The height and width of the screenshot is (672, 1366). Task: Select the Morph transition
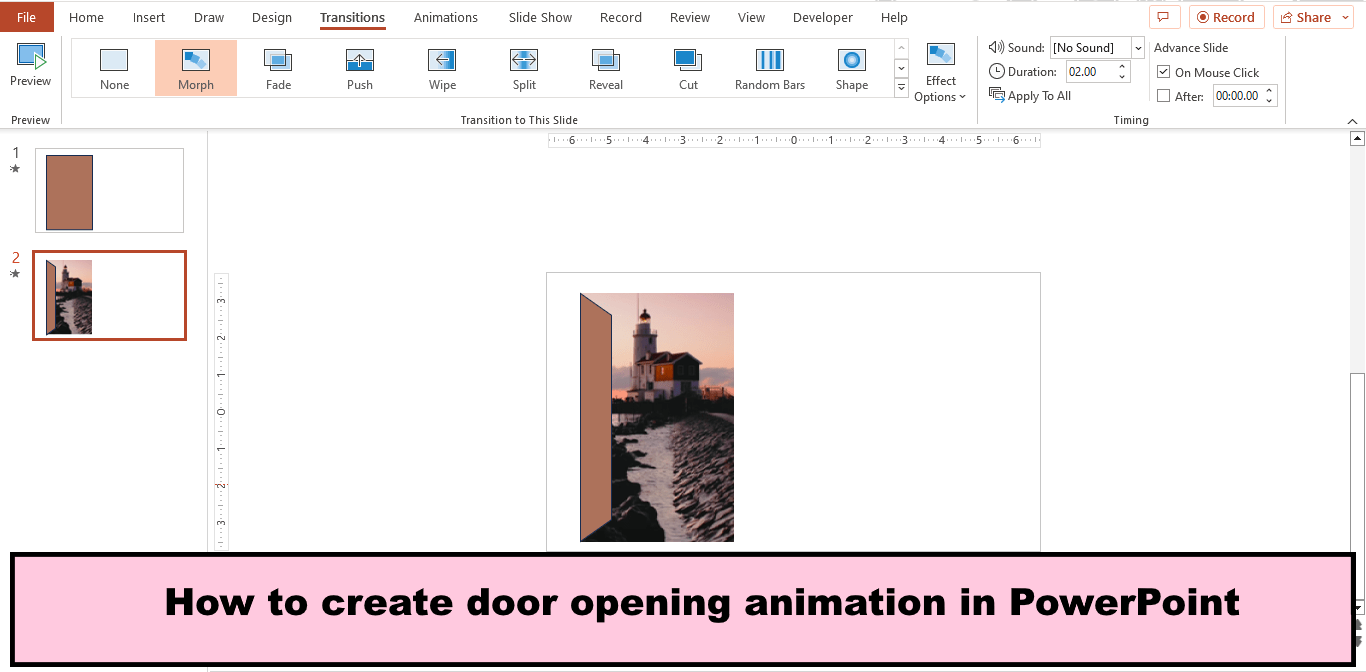(196, 68)
